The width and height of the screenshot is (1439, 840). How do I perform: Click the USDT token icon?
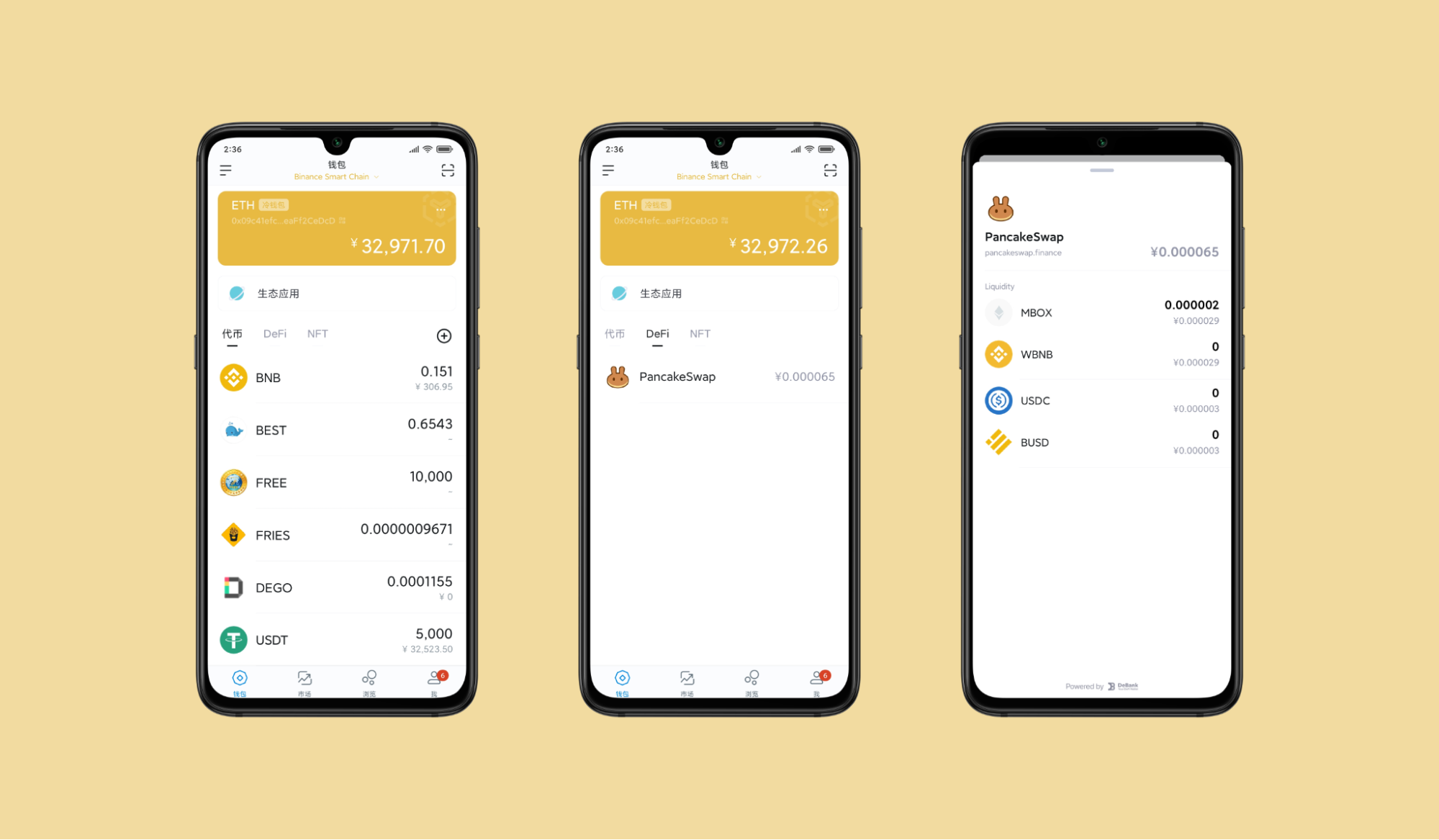pyautogui.click(x=232, y=638)
